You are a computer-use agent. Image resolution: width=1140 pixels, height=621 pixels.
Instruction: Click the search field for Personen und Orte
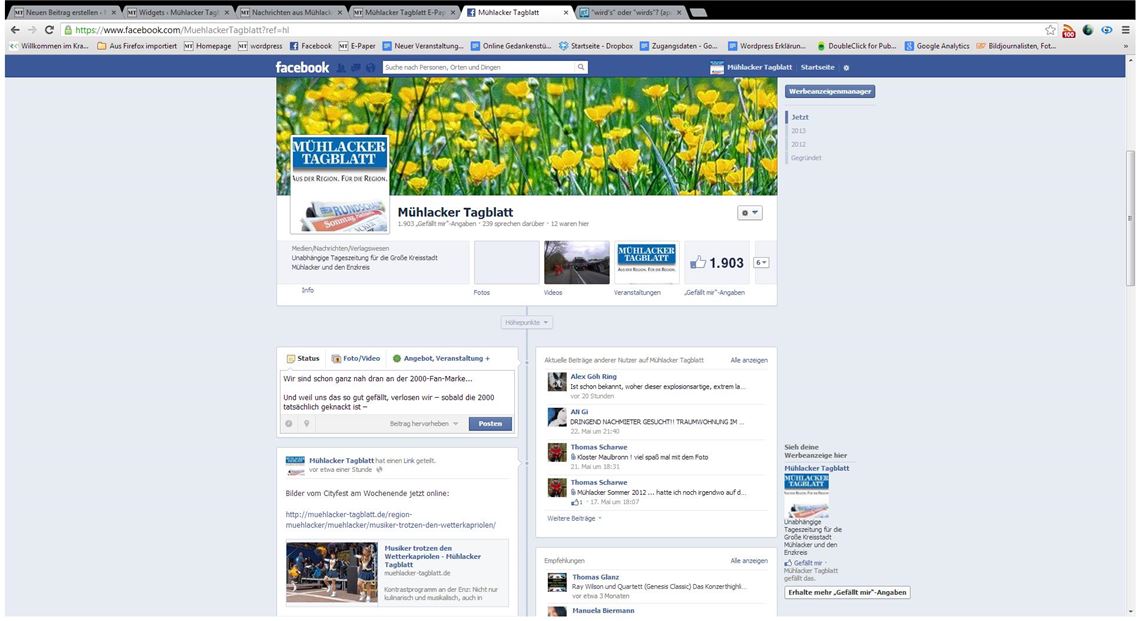pyautogui.click(x=470, y=66)
